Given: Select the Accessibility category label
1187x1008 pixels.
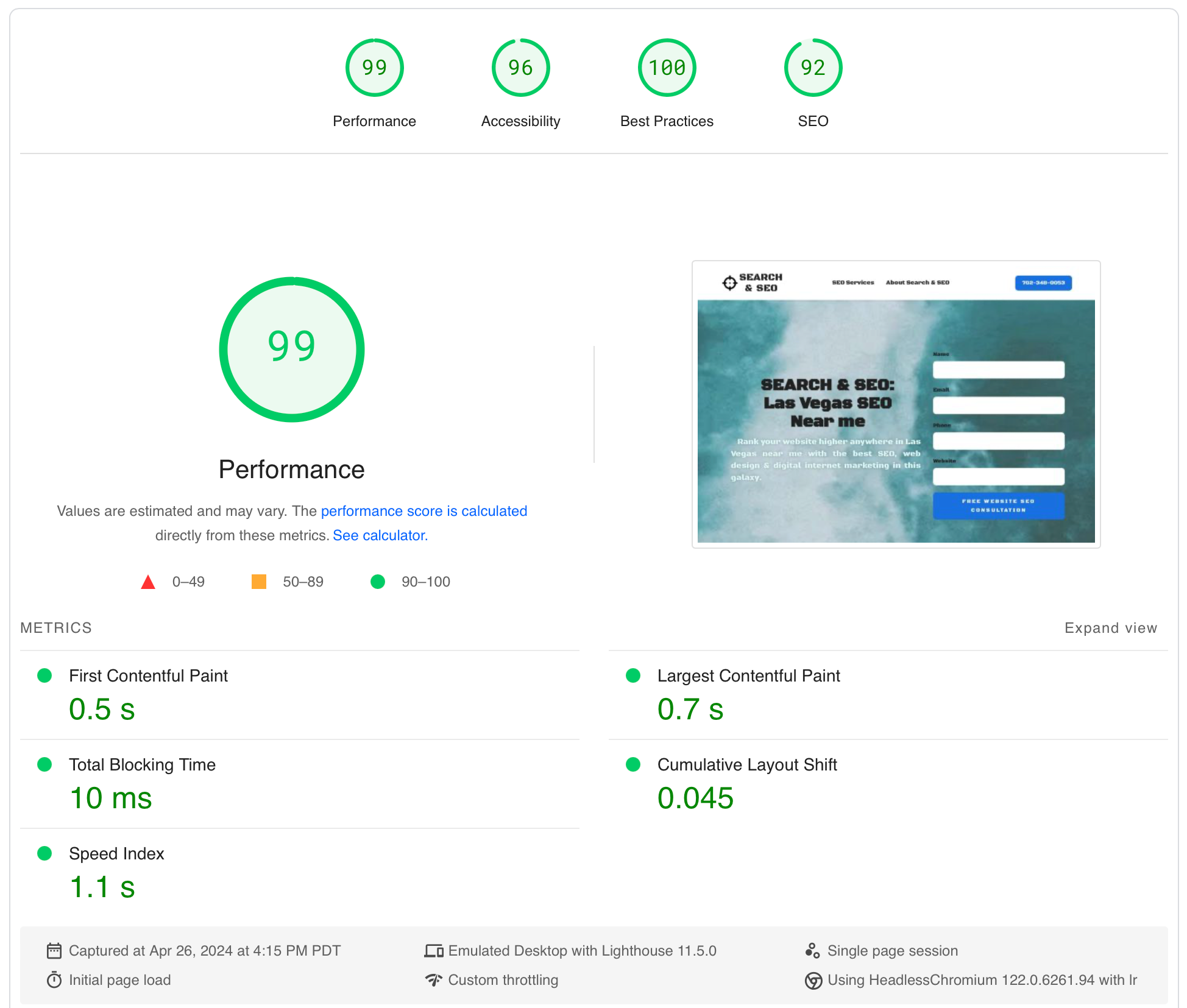Looking at the screenshot, I should pos(520,121).
